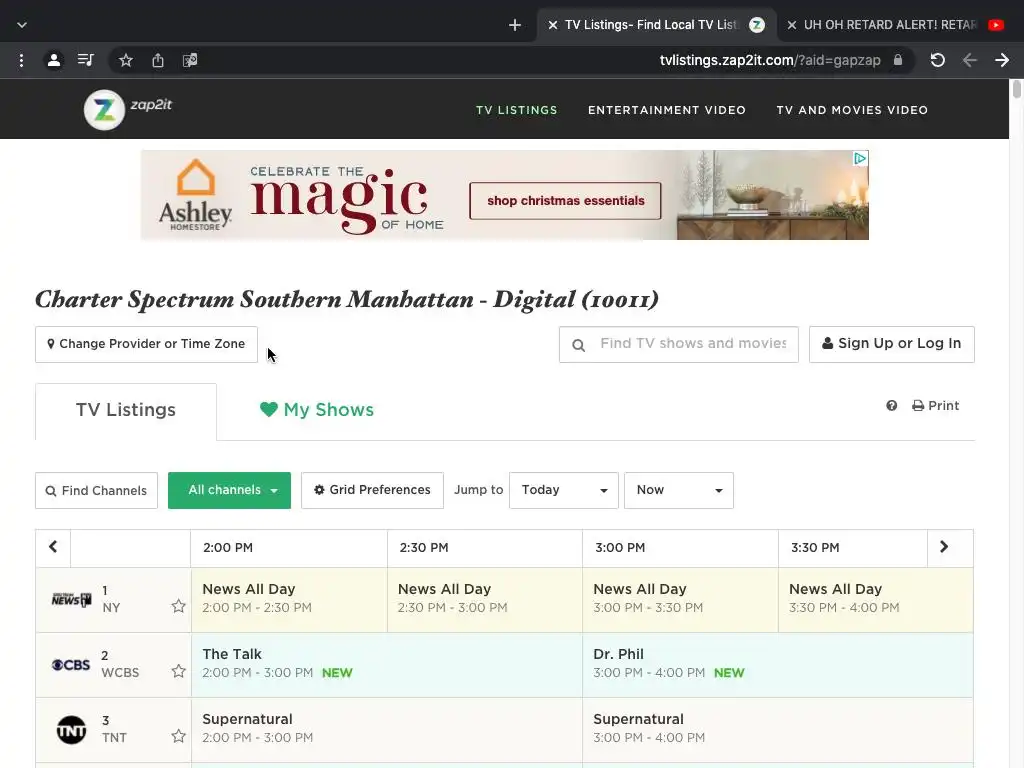Close the TV Listings tab
Screen dimensions: 1024x768
pos(552,25)
